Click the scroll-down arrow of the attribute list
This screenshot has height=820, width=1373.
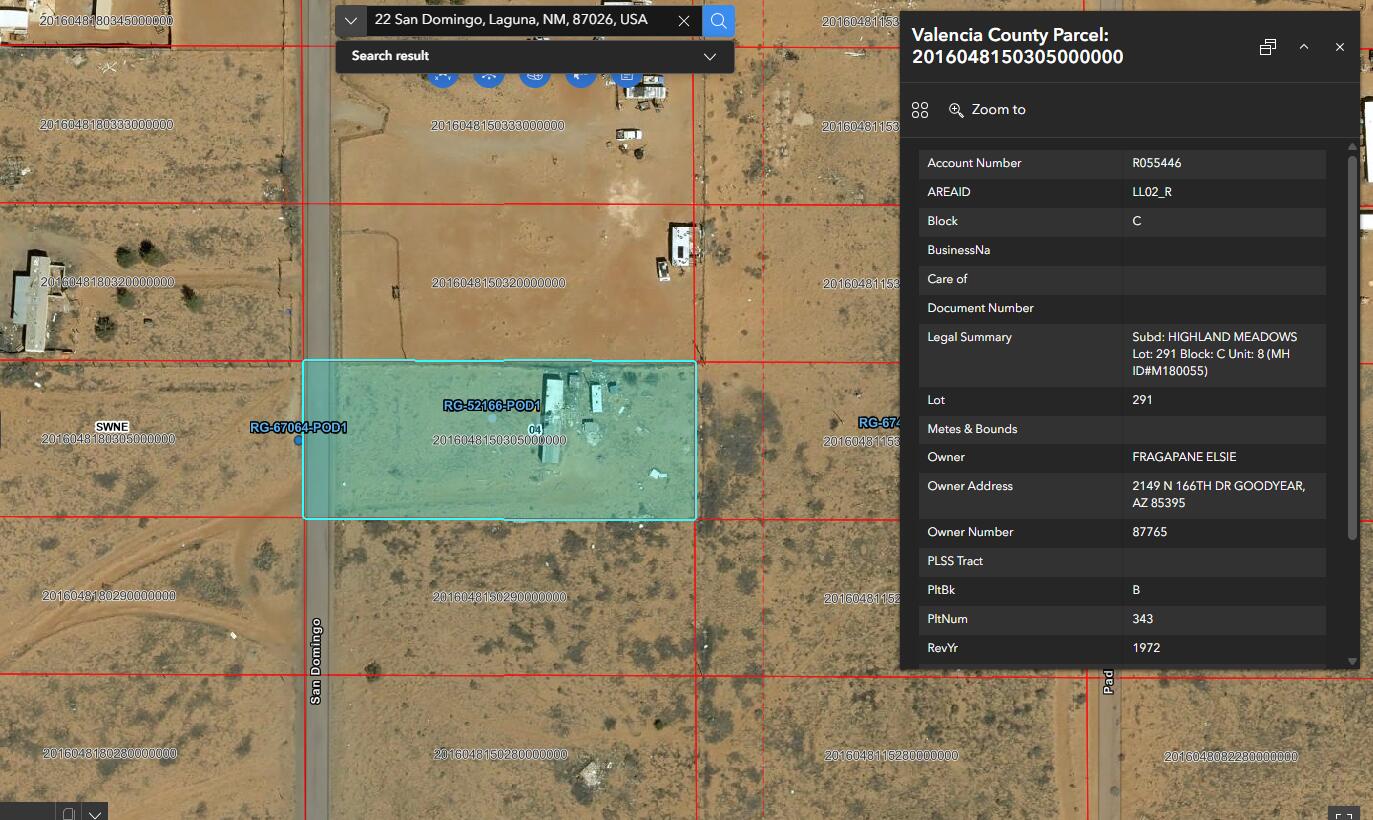tap(1353, 661)
